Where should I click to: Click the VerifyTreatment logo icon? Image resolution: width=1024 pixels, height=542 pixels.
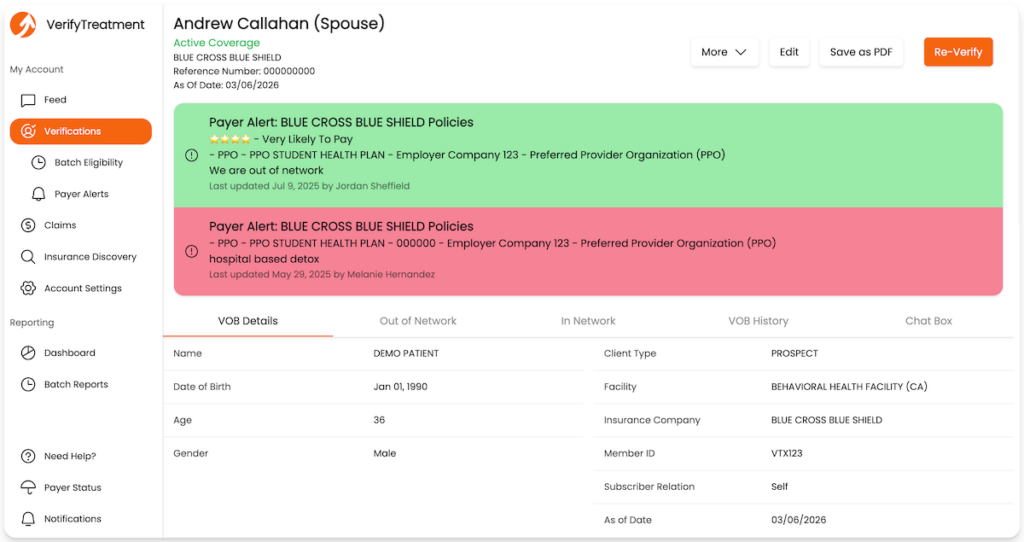point(23,24)
